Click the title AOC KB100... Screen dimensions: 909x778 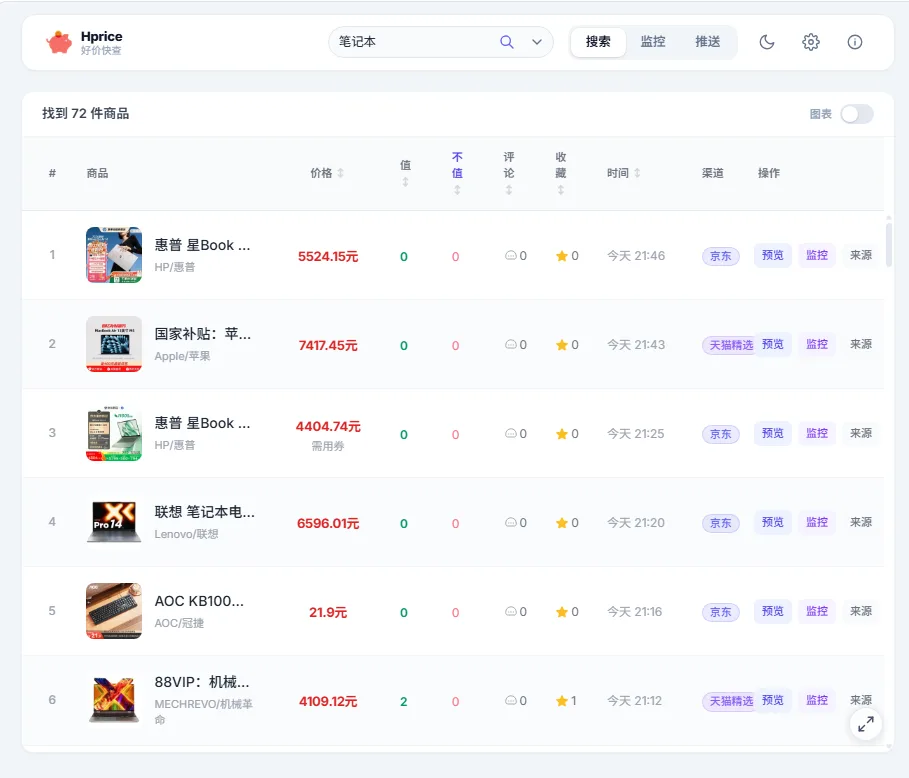click(199, 601)
